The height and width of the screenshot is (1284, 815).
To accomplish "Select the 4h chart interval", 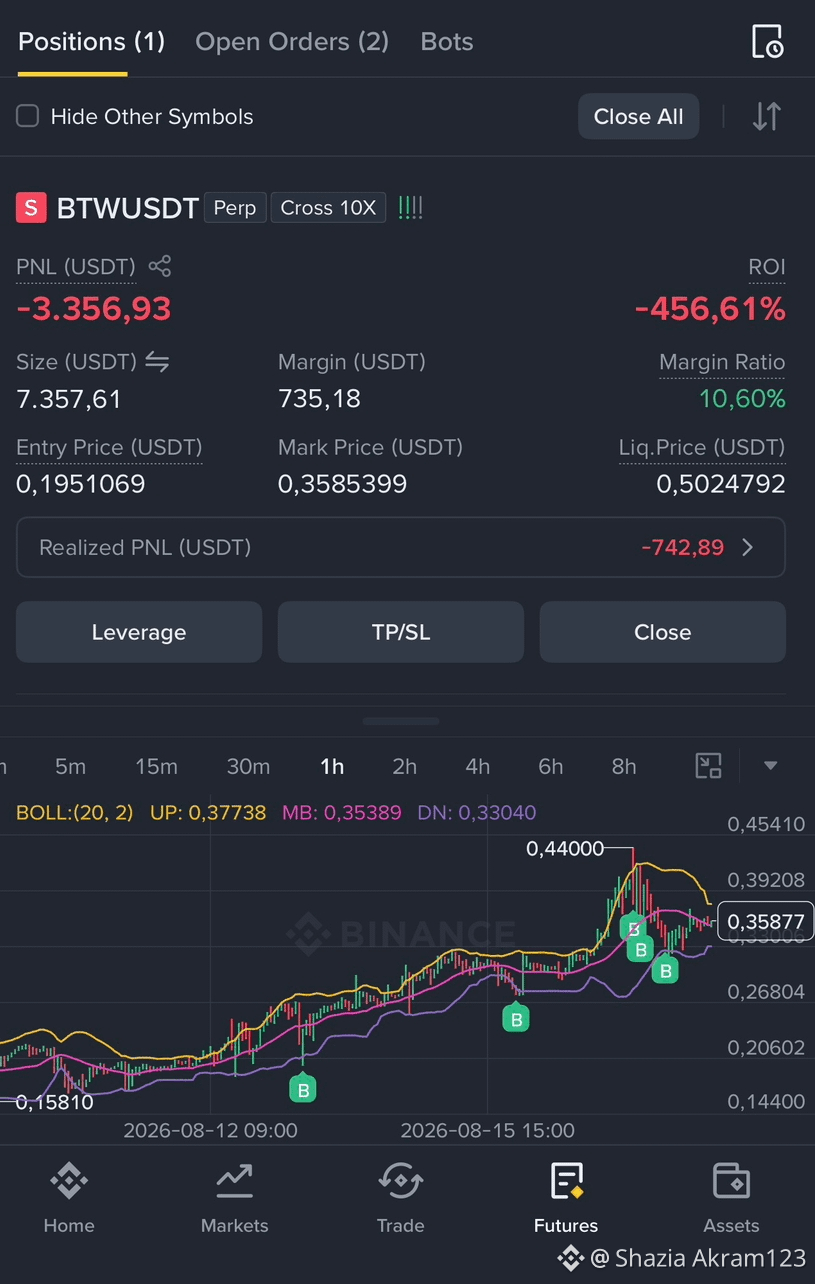I will (x=478, y=766).
